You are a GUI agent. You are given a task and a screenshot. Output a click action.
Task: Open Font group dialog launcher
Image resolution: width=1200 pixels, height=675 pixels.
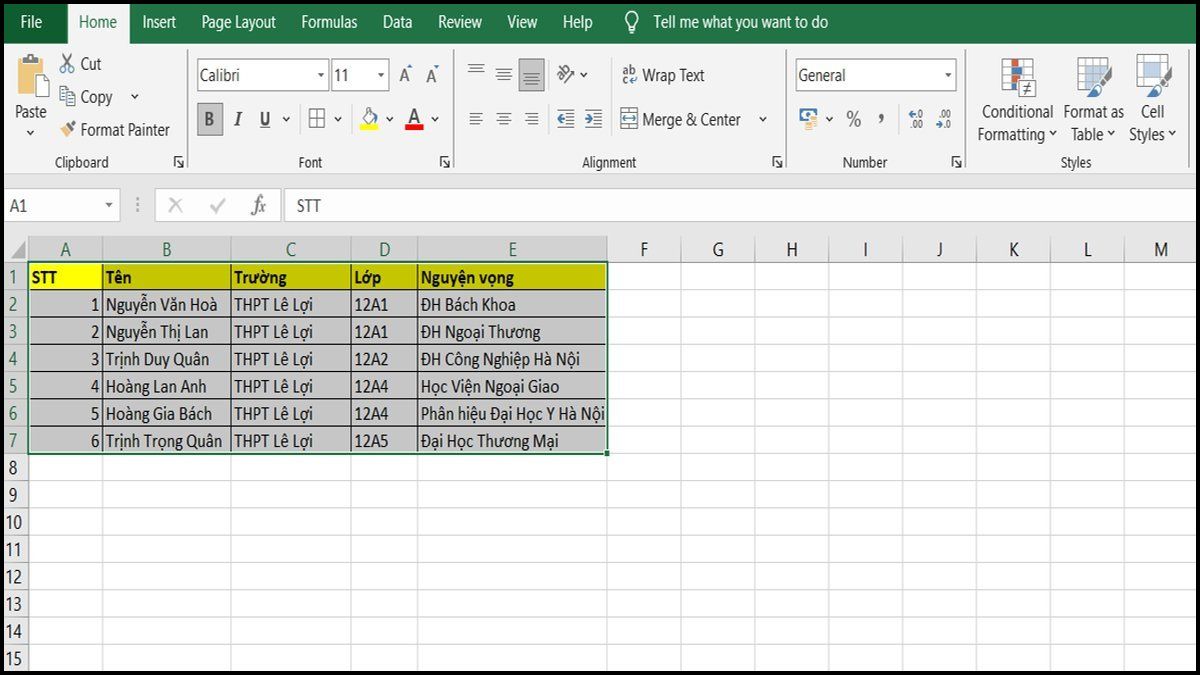pos(445,162)
